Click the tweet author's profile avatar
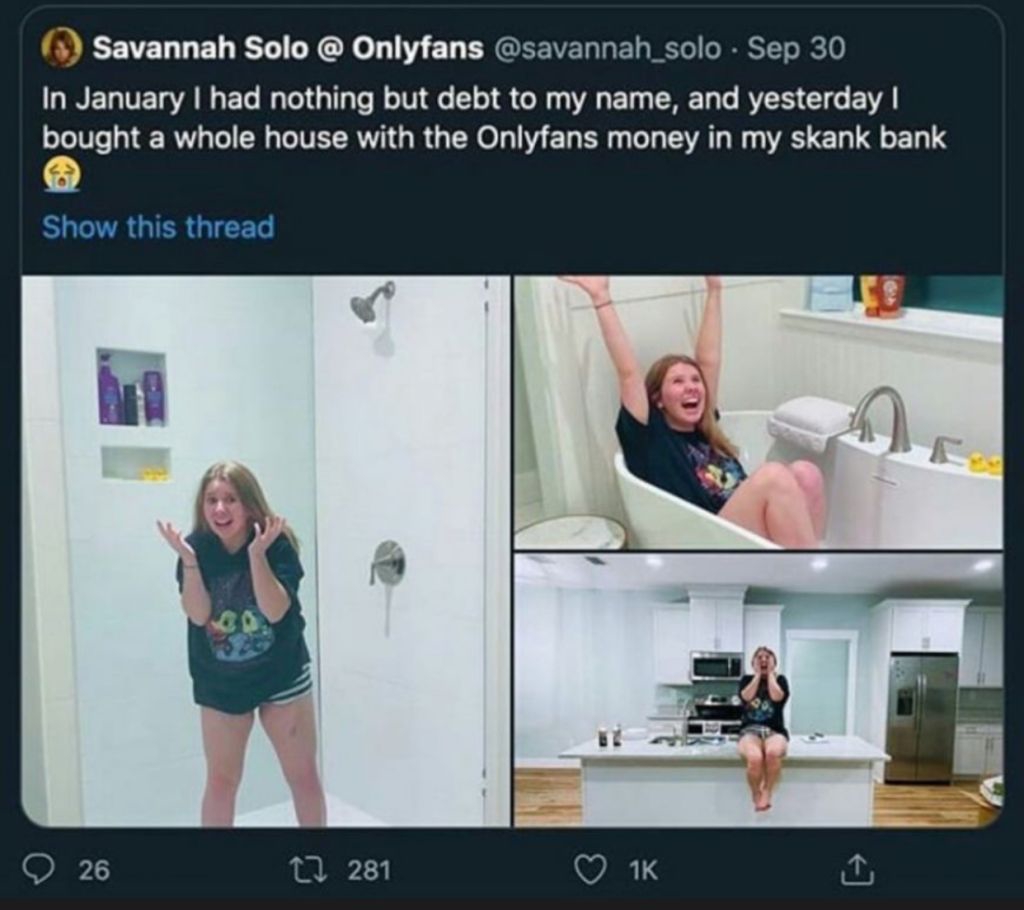This screenshot has width=1024, height=910. (x=60, y=48)
